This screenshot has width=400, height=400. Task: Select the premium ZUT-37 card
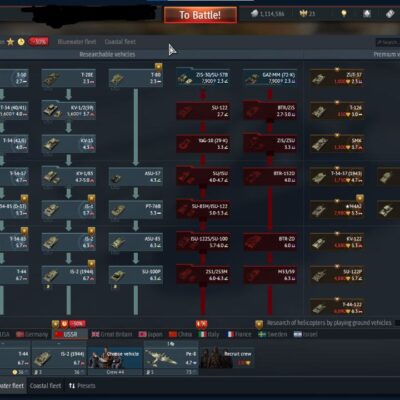337,78
